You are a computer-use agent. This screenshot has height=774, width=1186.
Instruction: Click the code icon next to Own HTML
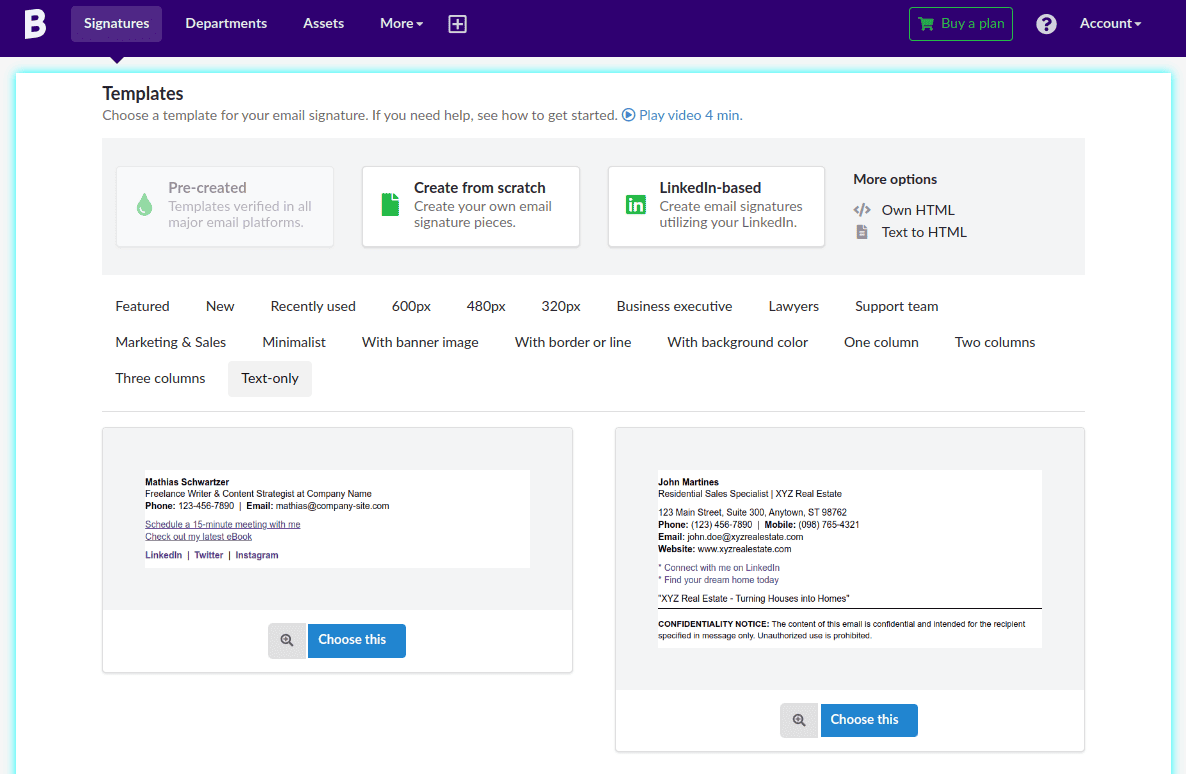(x=861, y=210)
